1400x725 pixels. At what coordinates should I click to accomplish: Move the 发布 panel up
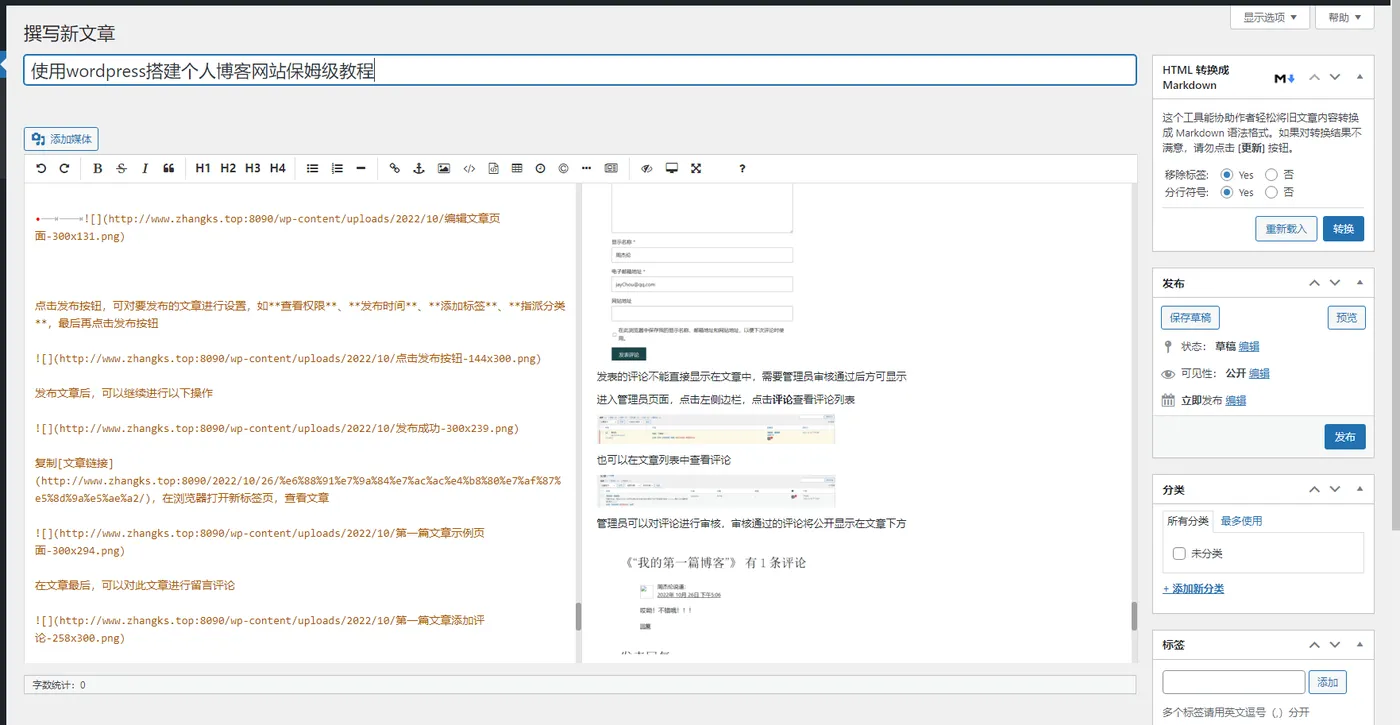click(x=1315, y=283)
